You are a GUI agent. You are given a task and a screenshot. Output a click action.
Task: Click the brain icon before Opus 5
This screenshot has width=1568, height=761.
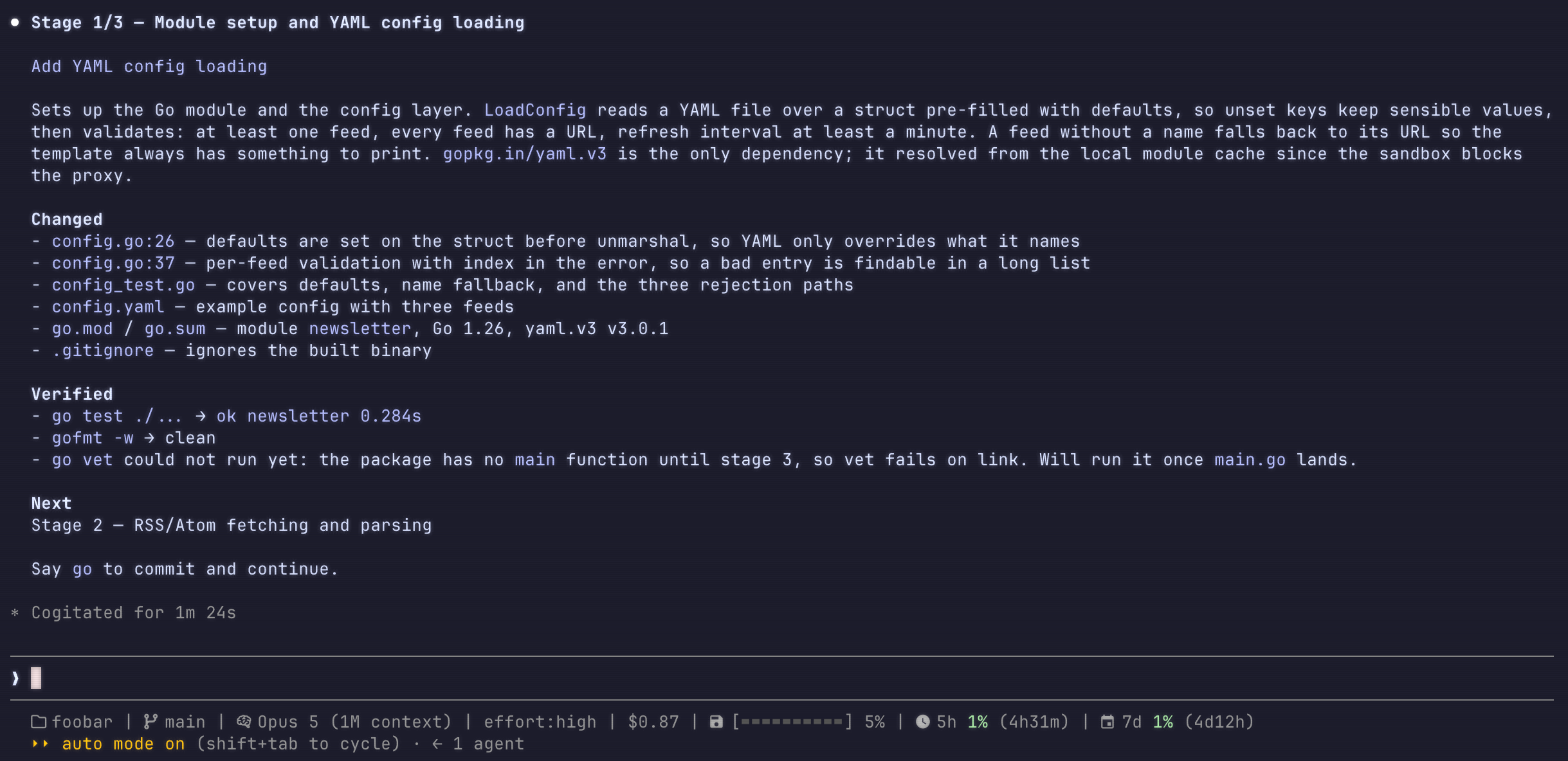[x=244, y=722]
